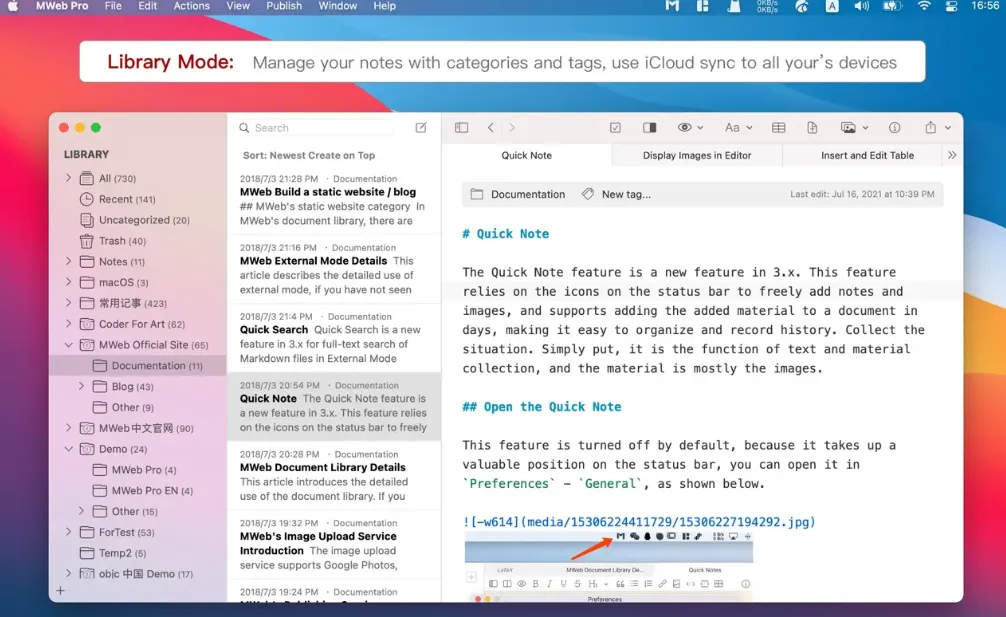Open the Actions menu
The width and height of the screenshot is (1006, 617).
191,6
